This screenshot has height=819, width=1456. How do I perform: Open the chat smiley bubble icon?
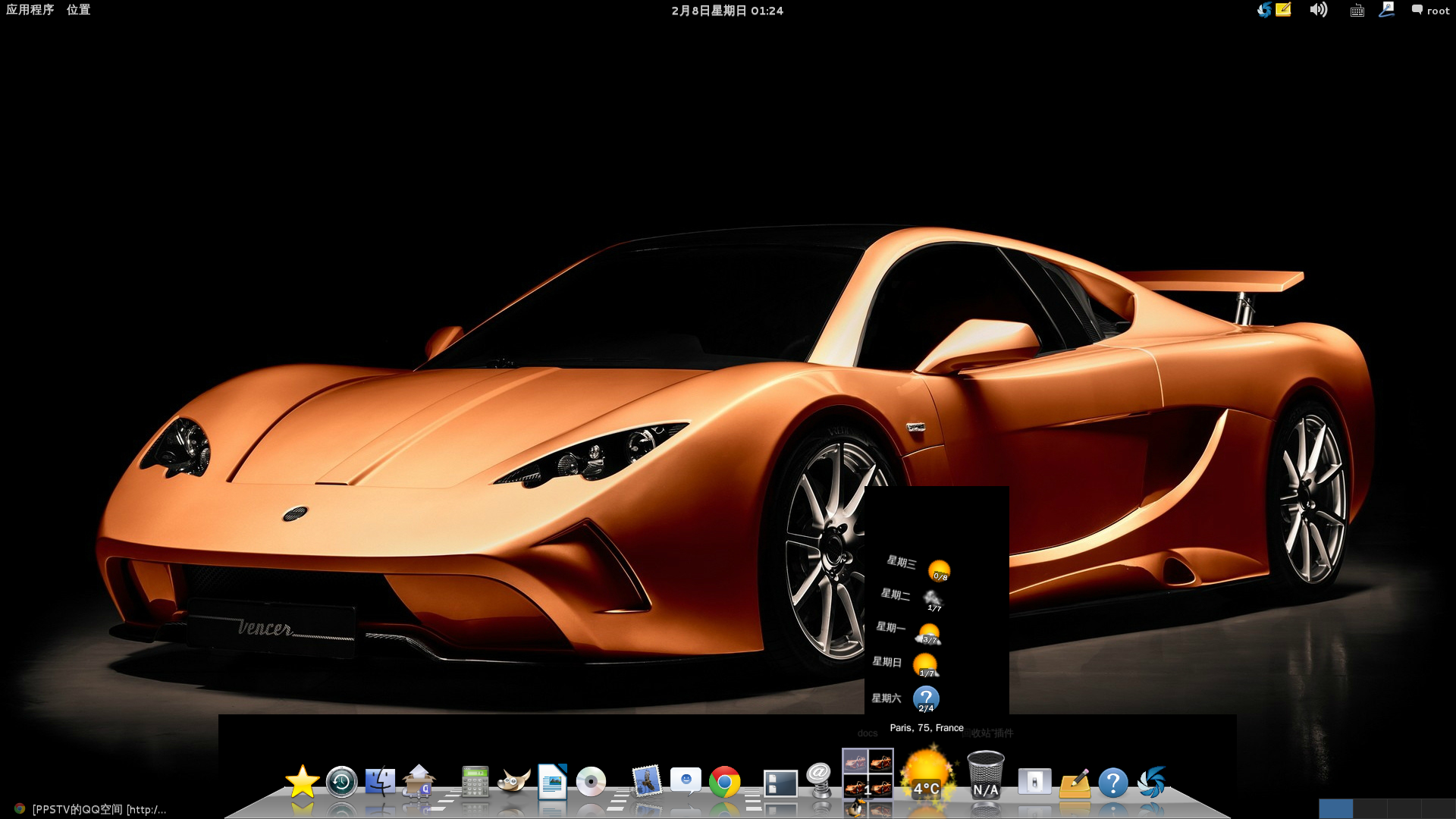(x=686, y=782)
